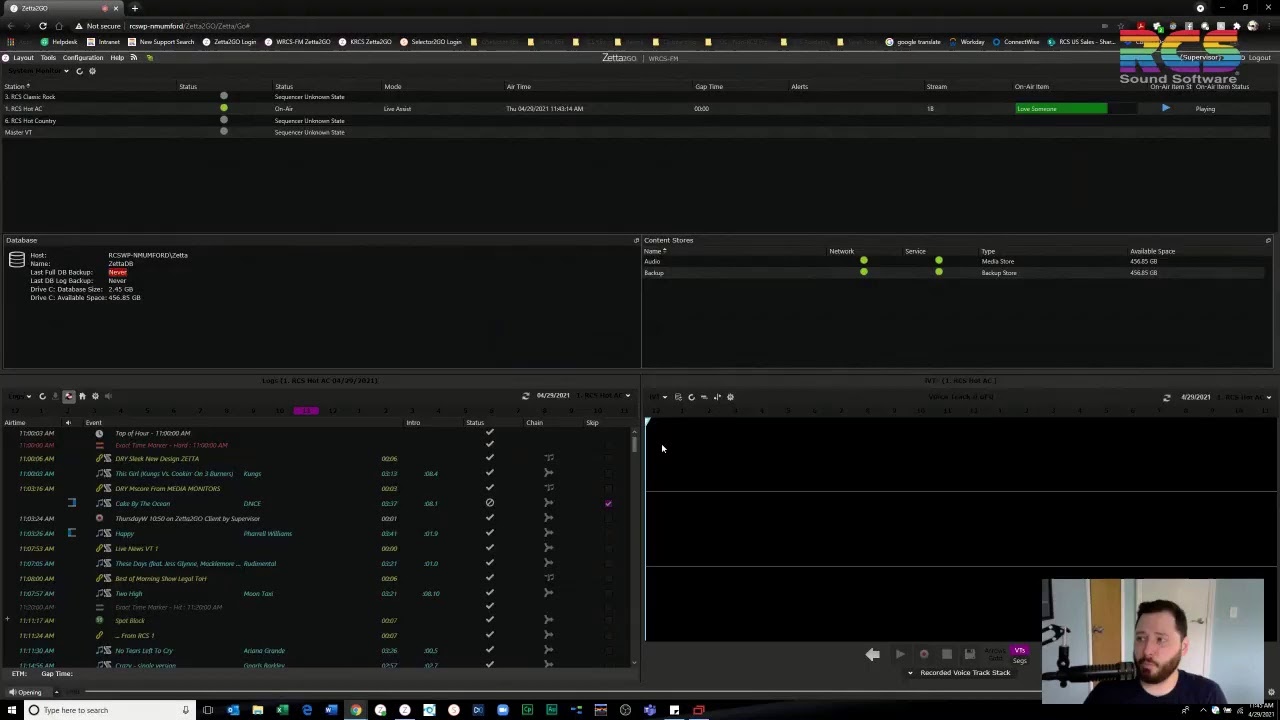Check Skip box for Happy row

click(608, 533)
